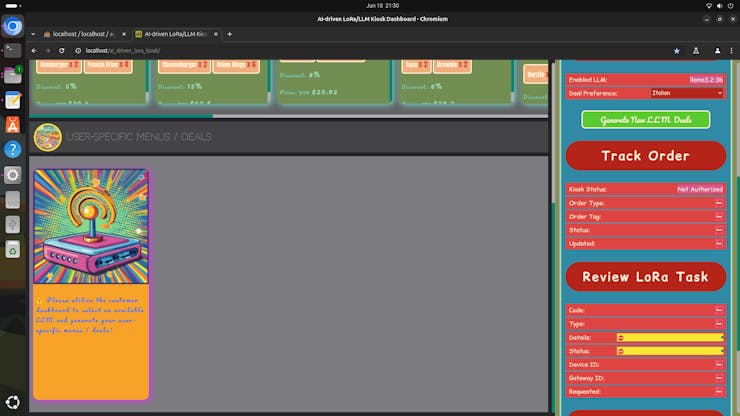Click the Cheeseburger x 2 item tag
The width and height of the screenshot is (740, 416).
(184, 65)
